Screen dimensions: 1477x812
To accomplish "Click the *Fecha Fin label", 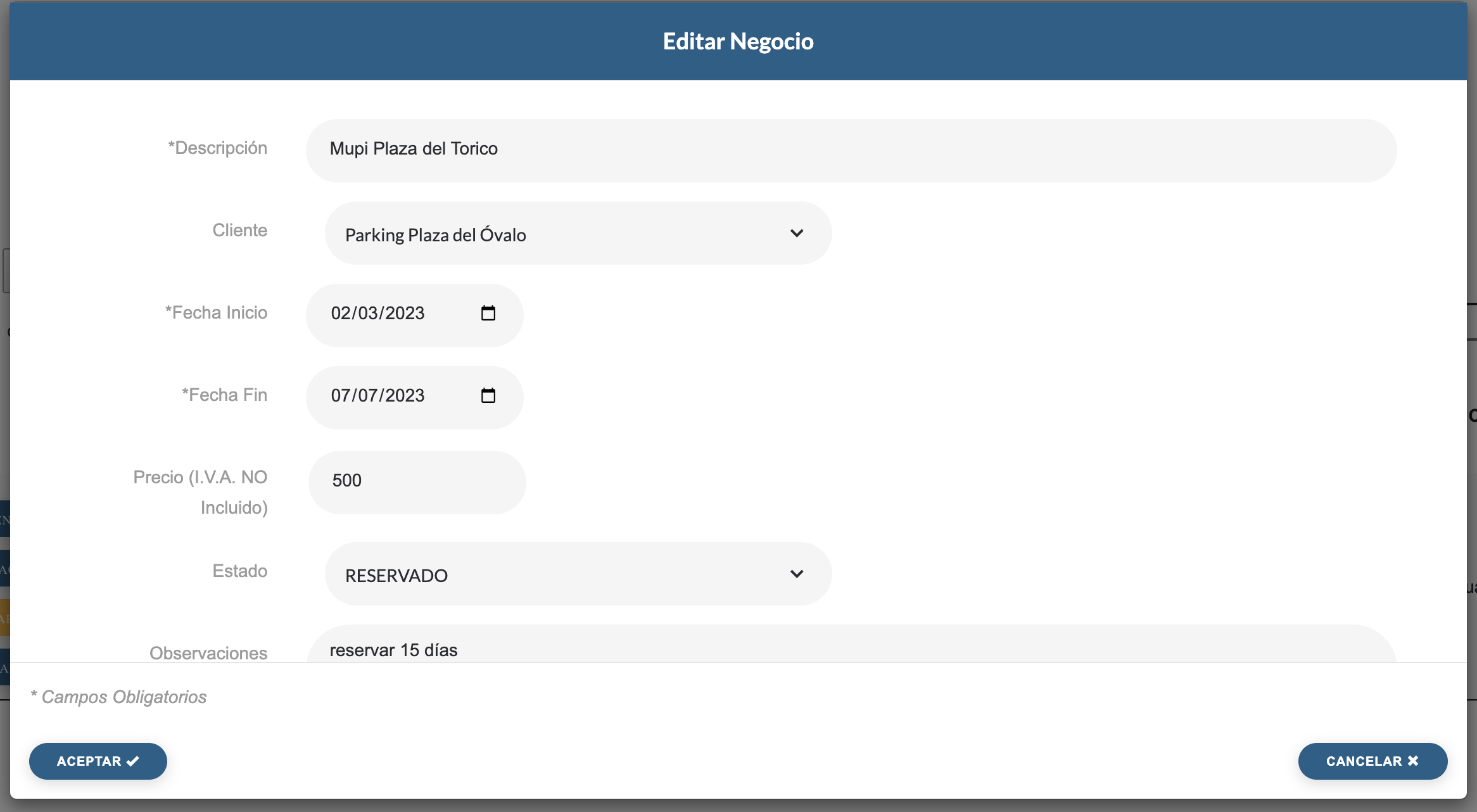I will [x=224, y=395].
